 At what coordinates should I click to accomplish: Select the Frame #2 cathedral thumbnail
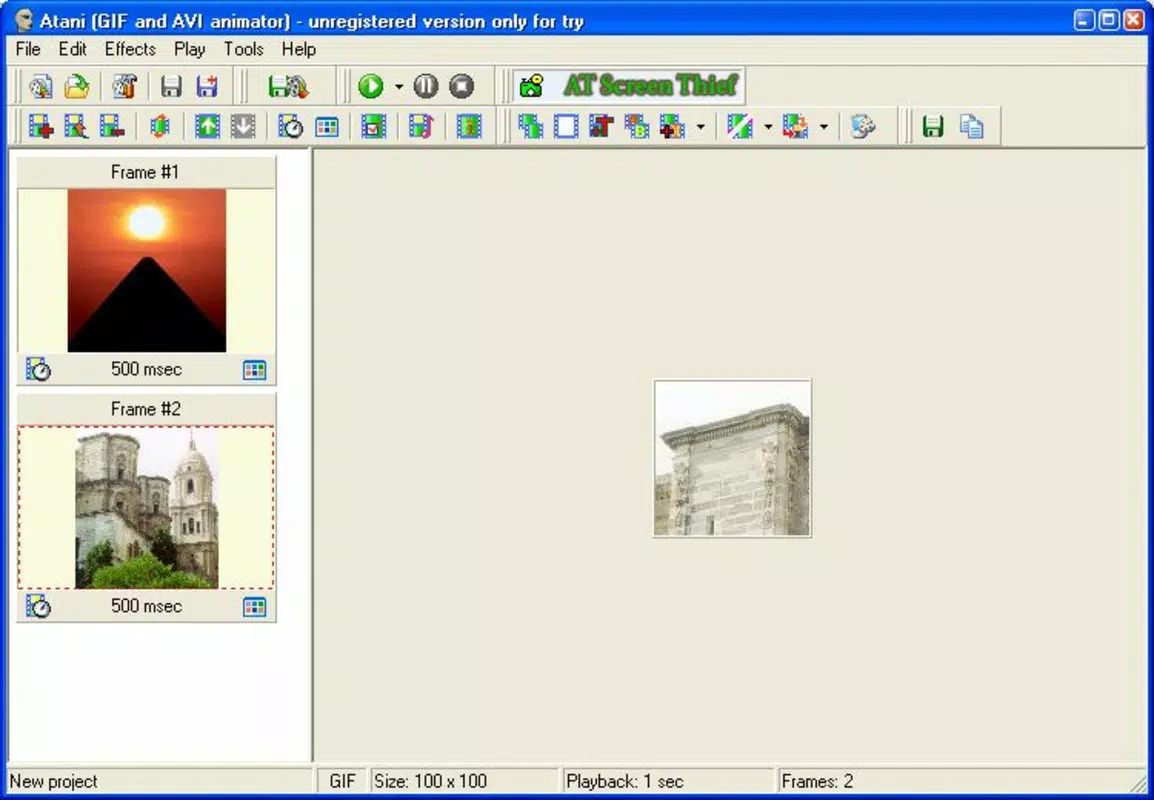[x=146, y=508]
